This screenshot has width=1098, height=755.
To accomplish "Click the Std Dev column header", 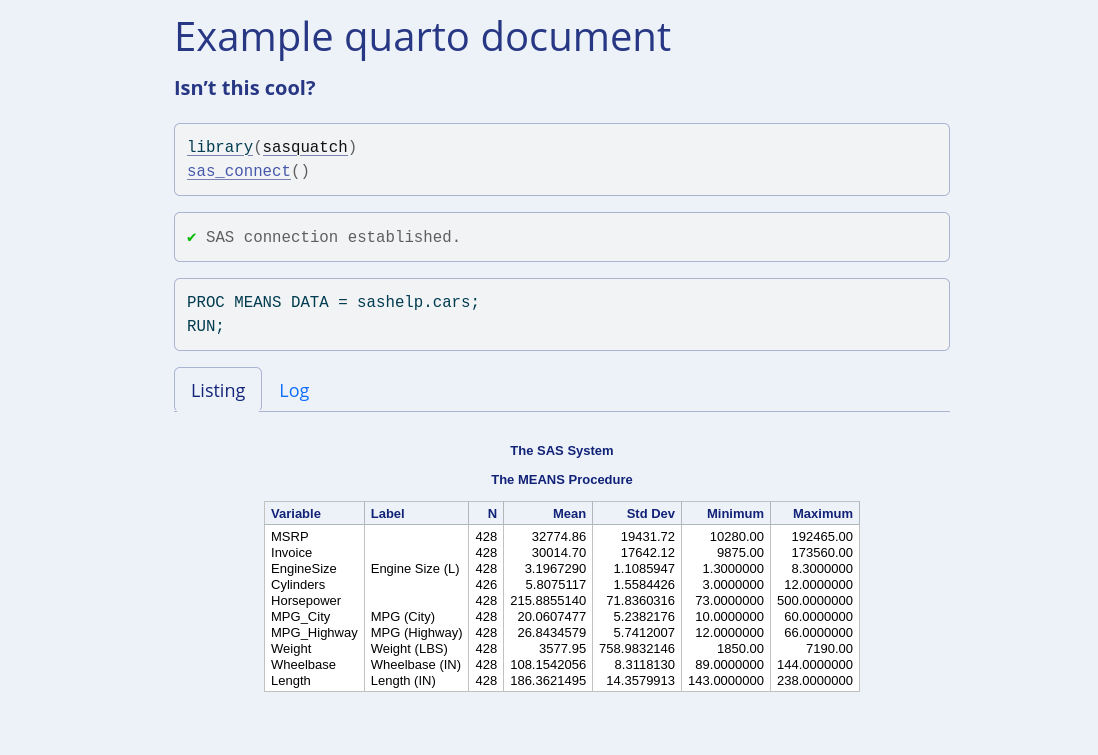I will (x=650, y=513).
